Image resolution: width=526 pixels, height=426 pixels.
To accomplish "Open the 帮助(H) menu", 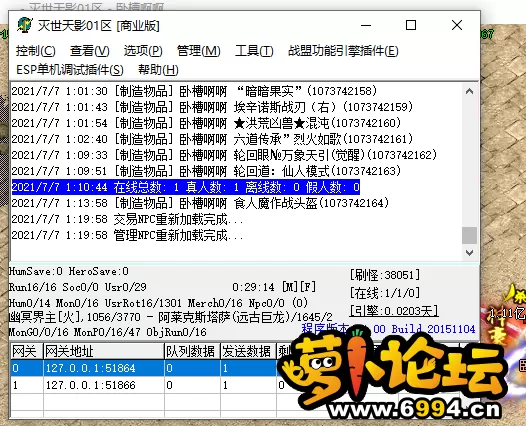I will tap(158, 70).
